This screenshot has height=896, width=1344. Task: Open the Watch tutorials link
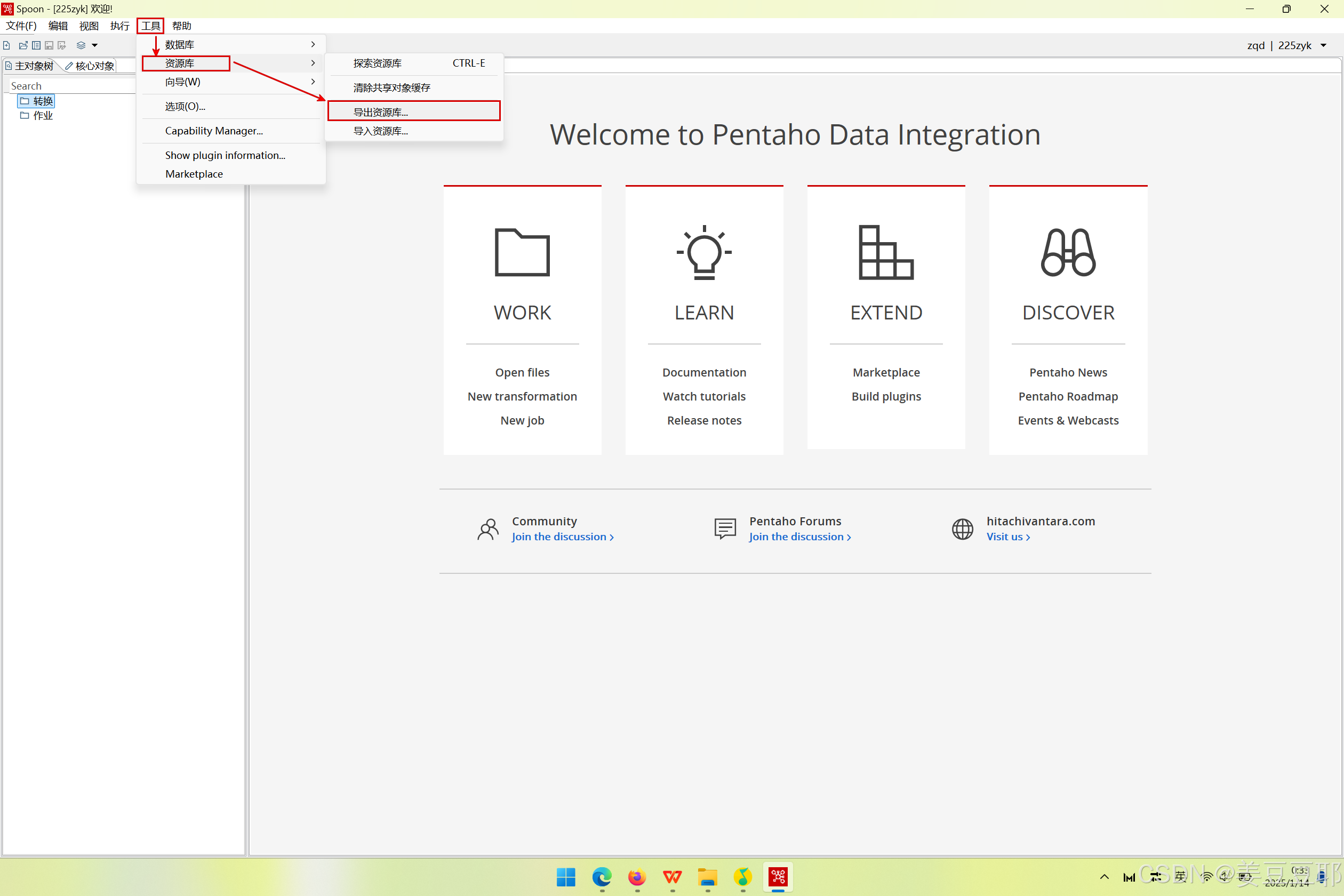[x=703, y=396]
